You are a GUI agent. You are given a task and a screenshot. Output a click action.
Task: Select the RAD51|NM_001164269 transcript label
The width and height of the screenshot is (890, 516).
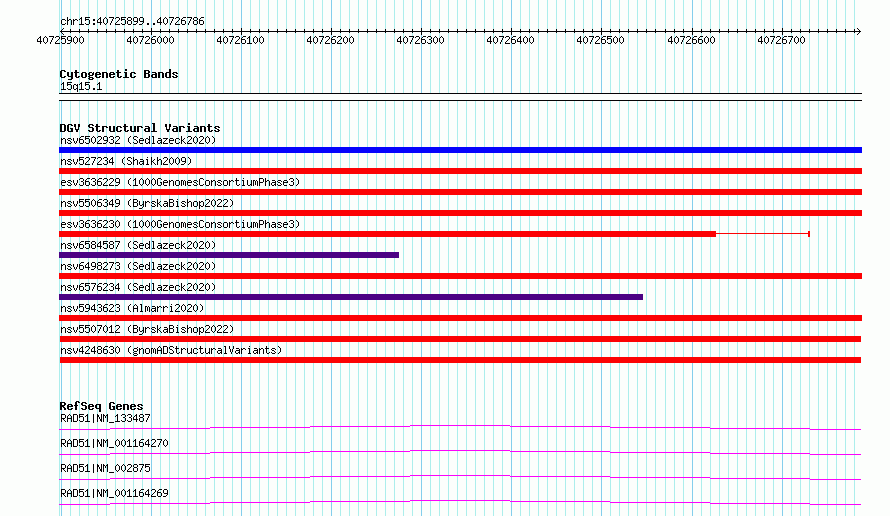coord(114,493)
